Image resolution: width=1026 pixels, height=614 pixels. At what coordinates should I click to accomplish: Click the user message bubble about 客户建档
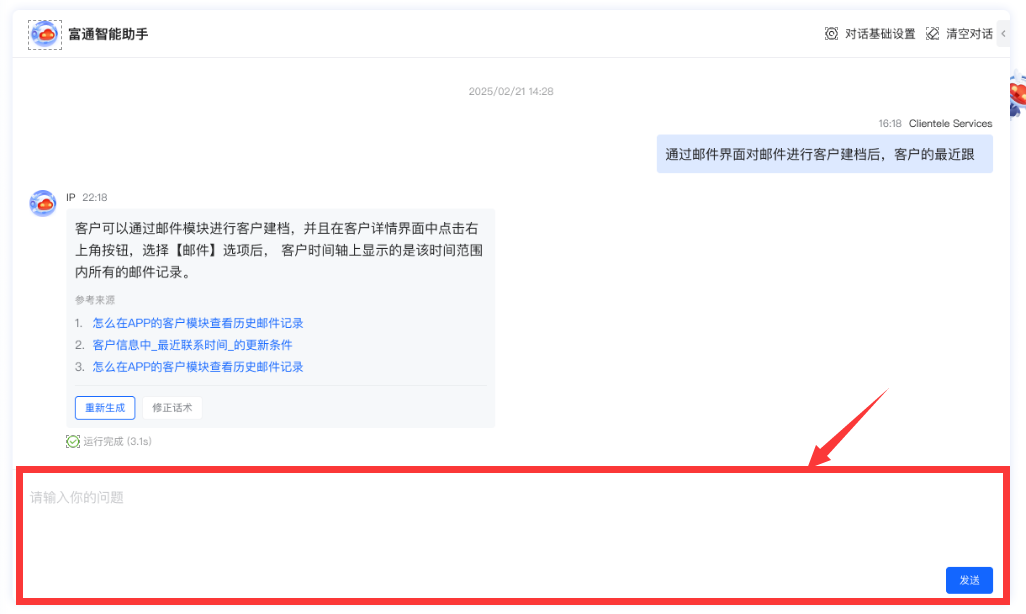click(x=824, y=154)
